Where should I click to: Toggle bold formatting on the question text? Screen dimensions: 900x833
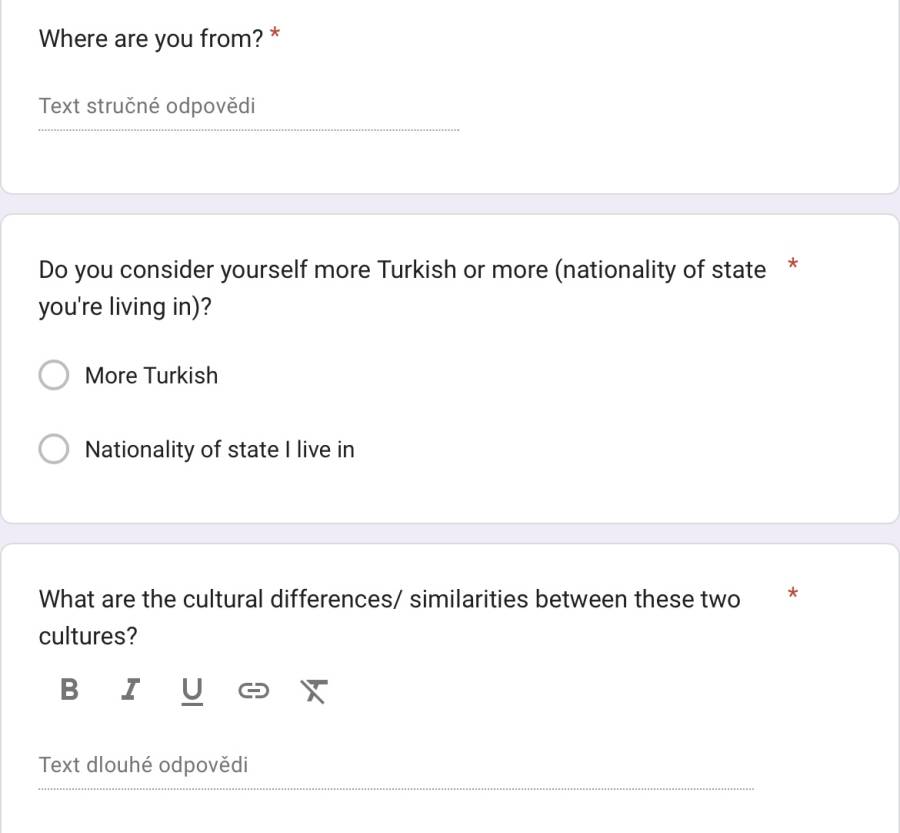pyautogui.click(x=69, y=689)
